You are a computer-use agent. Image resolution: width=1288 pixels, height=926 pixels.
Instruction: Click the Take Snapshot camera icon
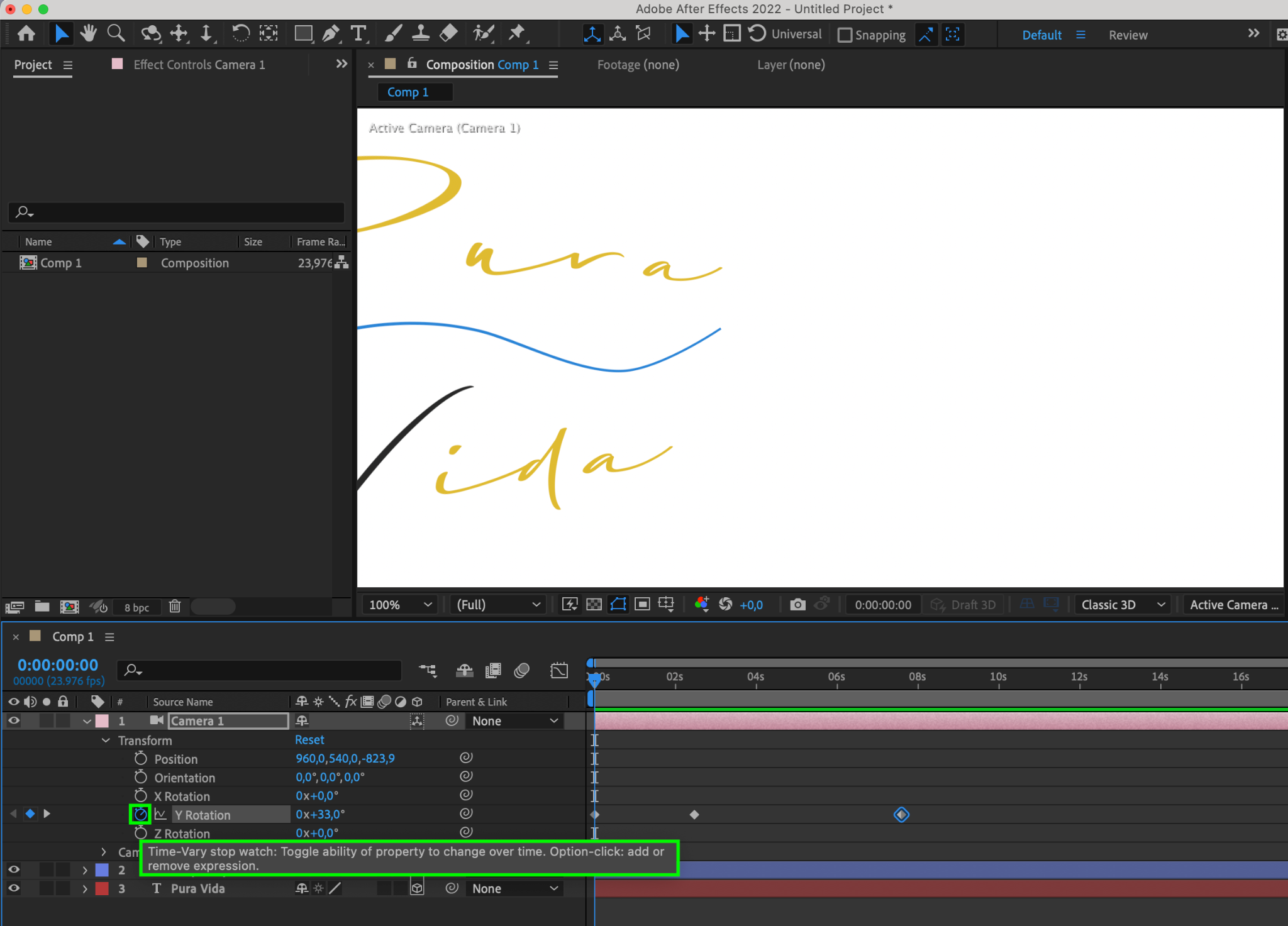[x=797, y=604]
